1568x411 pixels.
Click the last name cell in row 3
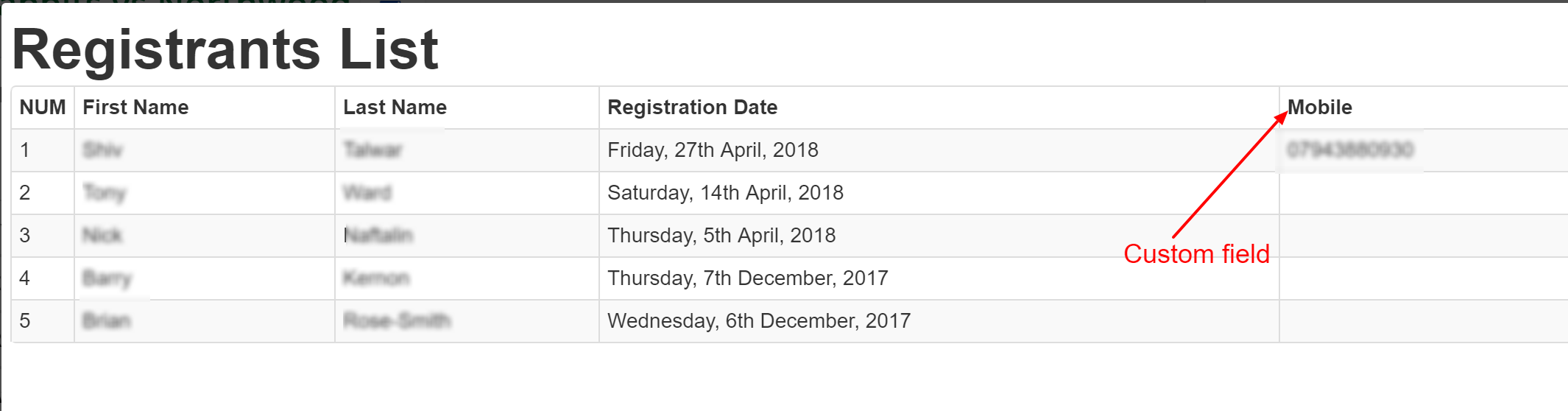378,236
